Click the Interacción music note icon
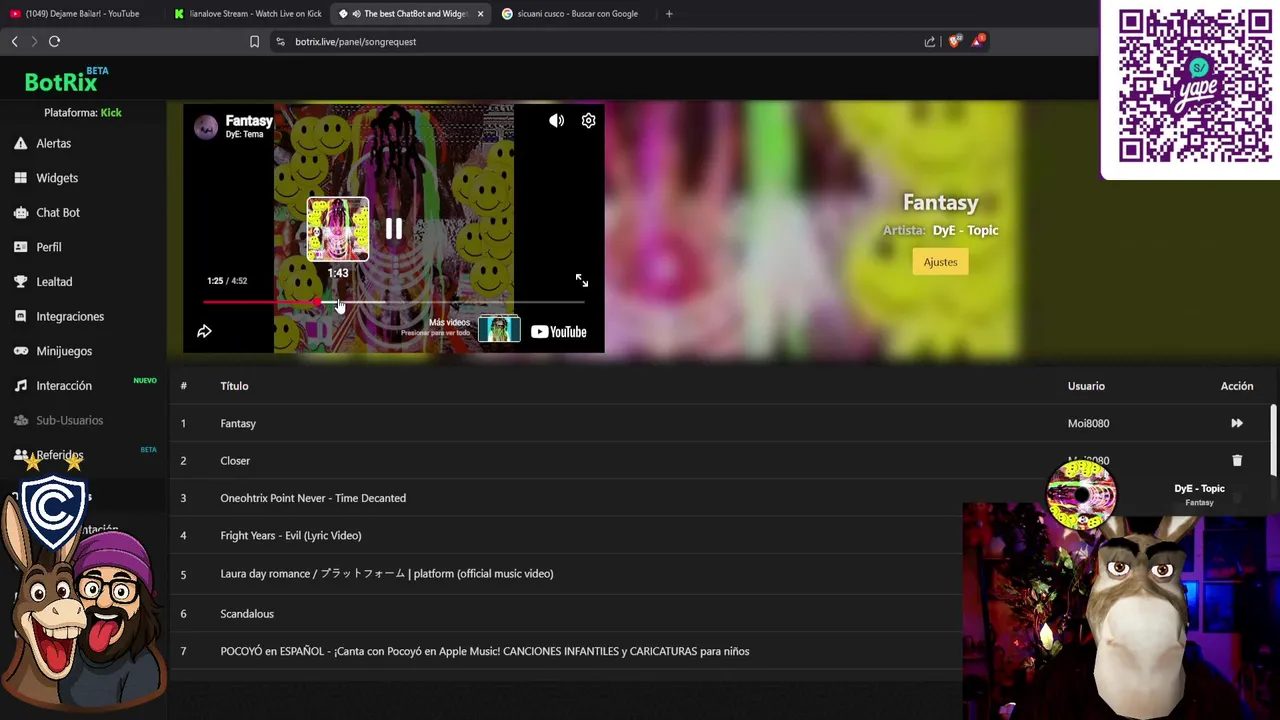Screen dimensions: 1280x720 [20, 385]
